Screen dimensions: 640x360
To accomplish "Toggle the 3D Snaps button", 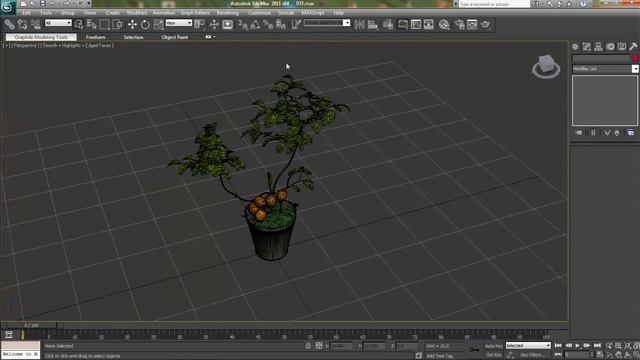I will [242, 25].
